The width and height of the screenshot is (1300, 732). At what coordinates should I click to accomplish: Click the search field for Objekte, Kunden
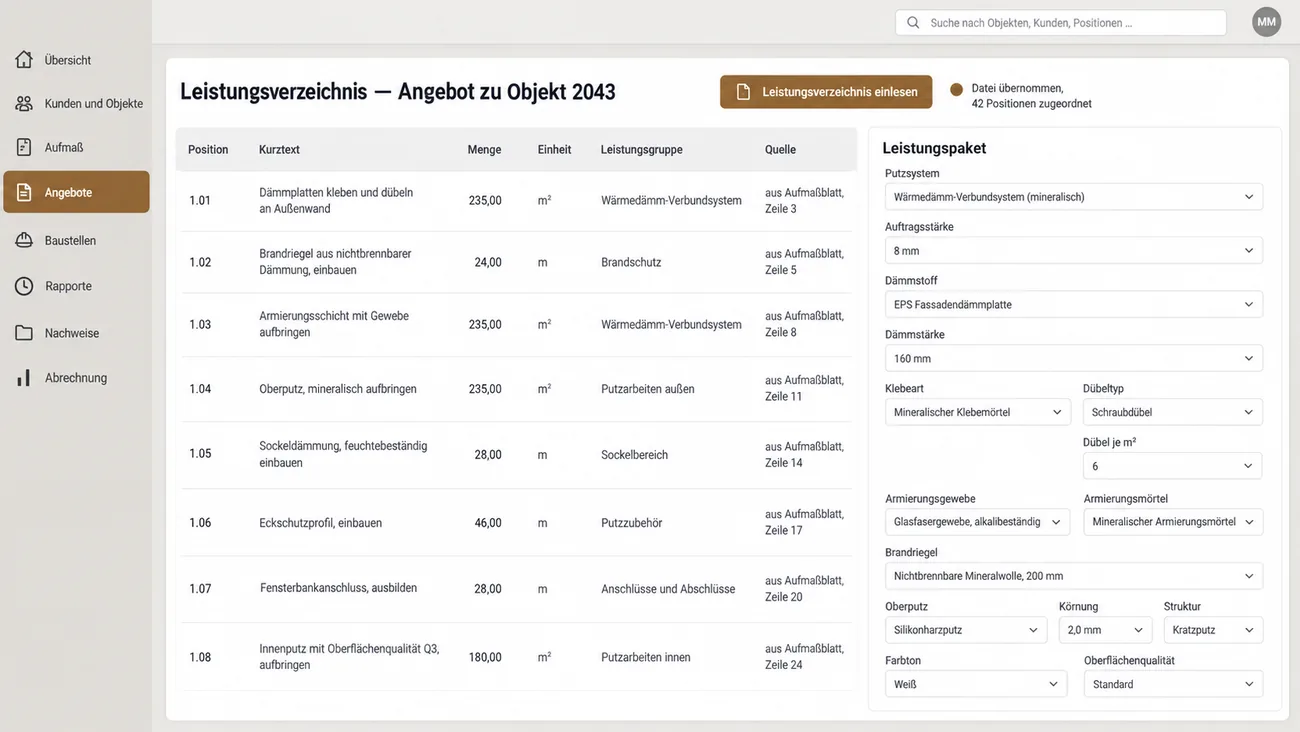tap(1061, 22)
